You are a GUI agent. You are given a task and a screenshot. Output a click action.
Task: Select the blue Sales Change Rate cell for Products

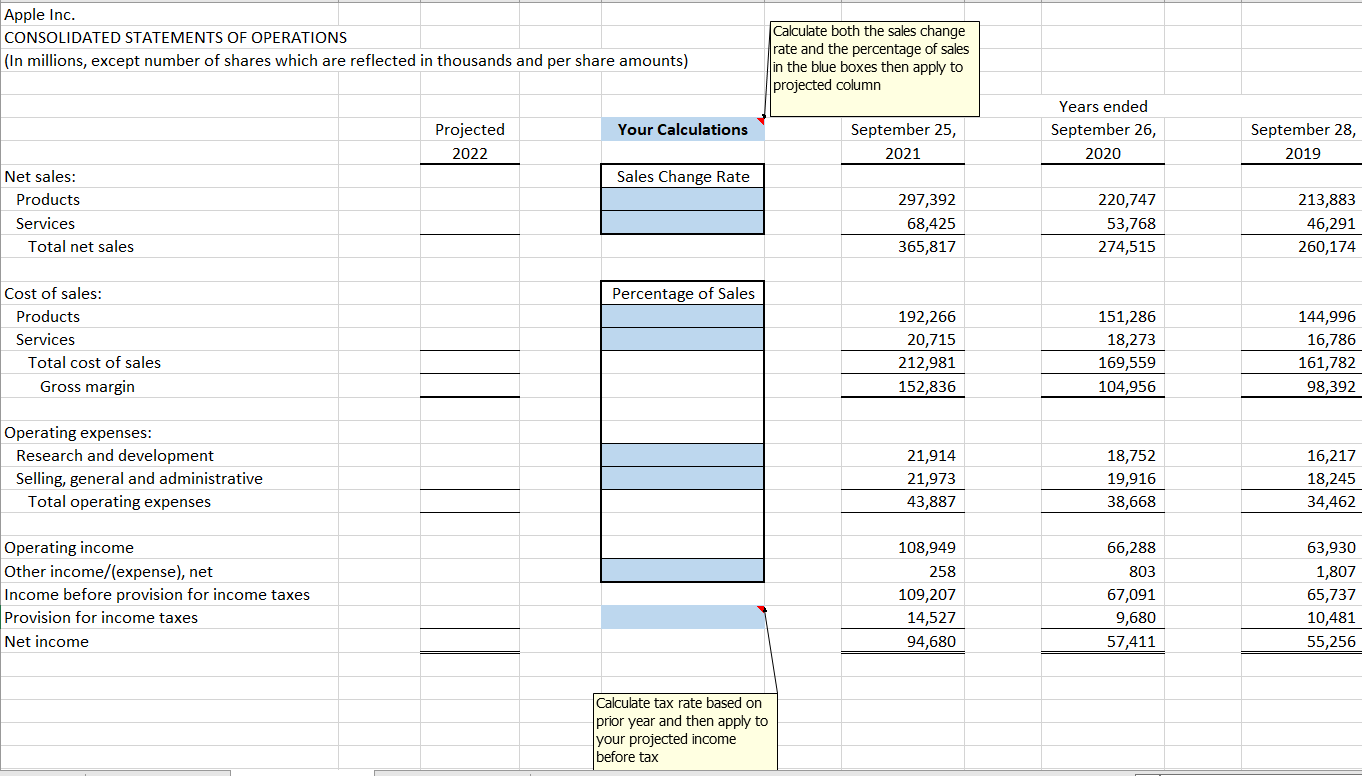coord(682,199)
